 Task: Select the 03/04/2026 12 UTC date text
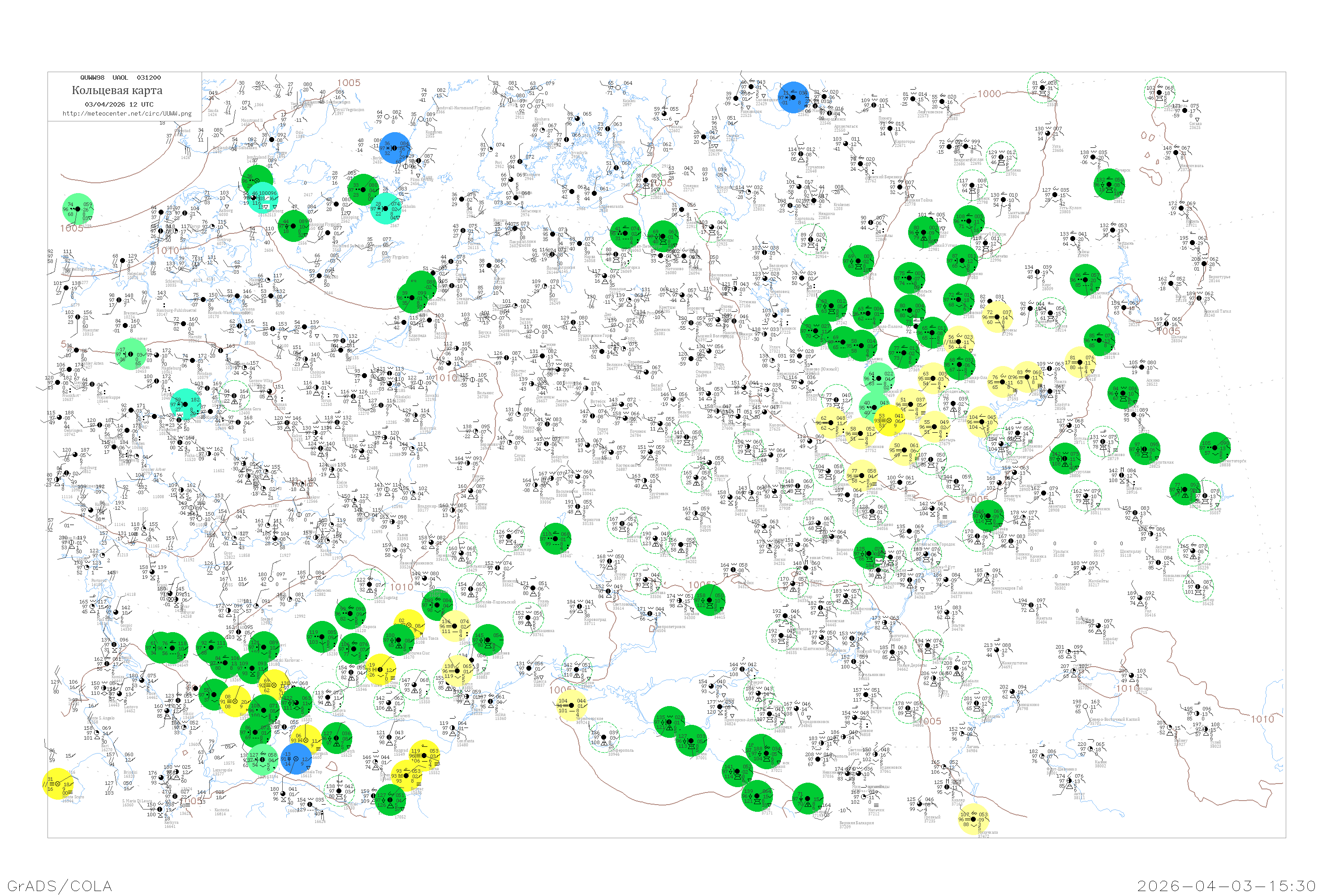[x=119, y=104]
